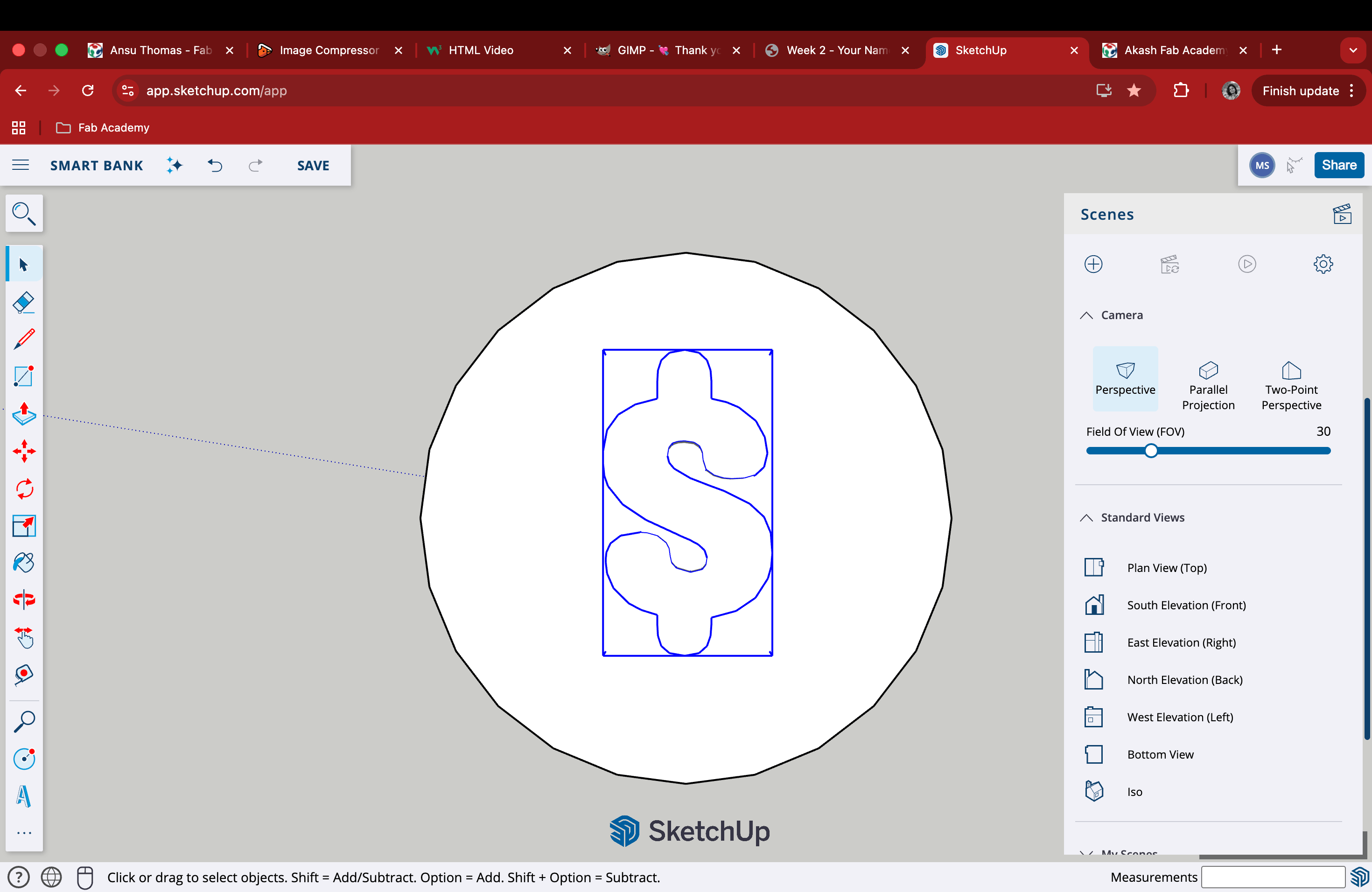Enable Perspective camera mode
Screen dimensions: 1372x892
pos(1125,379)
